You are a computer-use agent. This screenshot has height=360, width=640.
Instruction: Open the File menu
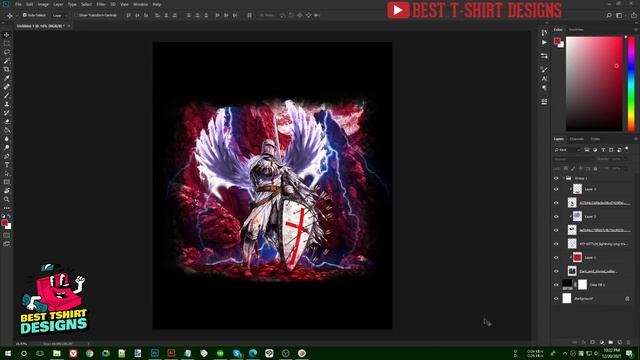click(x=18, y=4)
